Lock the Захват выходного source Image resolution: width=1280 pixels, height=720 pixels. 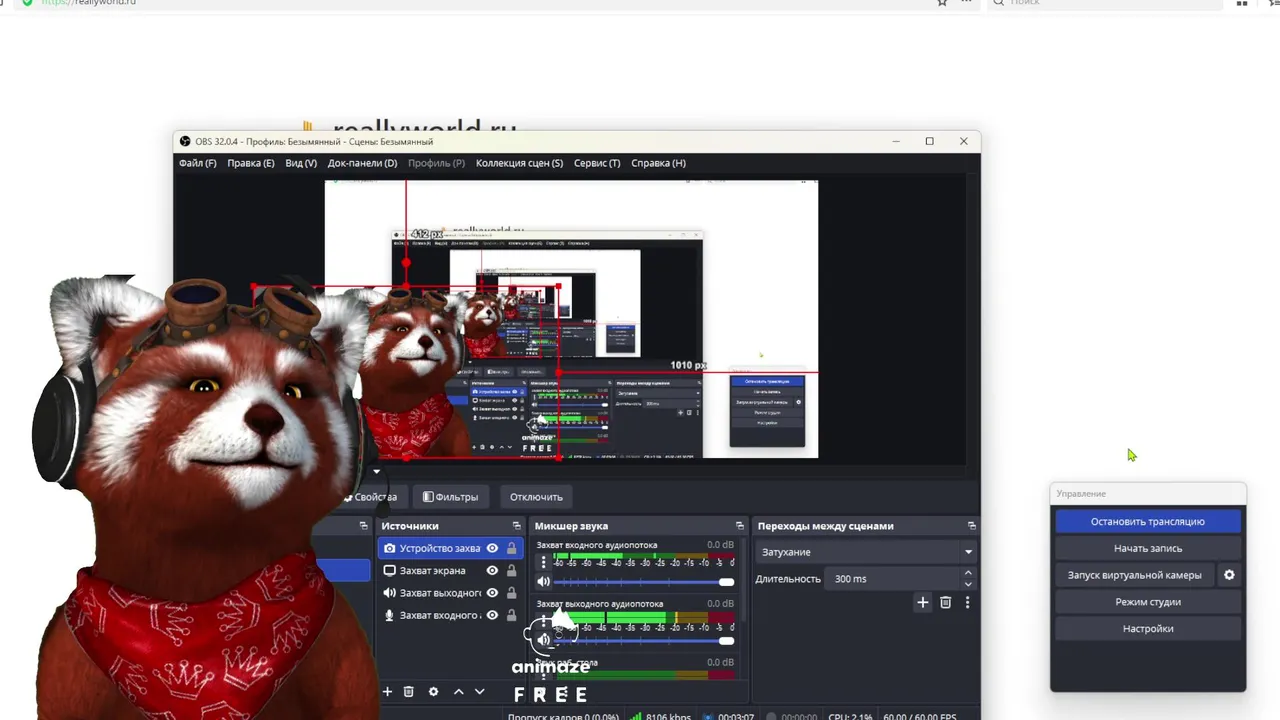tap(511, 592)
